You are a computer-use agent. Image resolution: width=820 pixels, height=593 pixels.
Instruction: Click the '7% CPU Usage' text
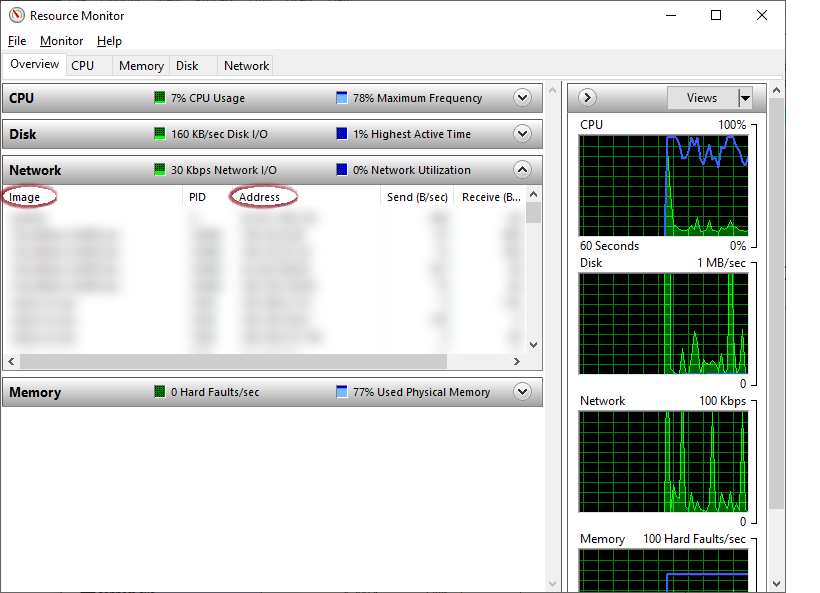208,98
